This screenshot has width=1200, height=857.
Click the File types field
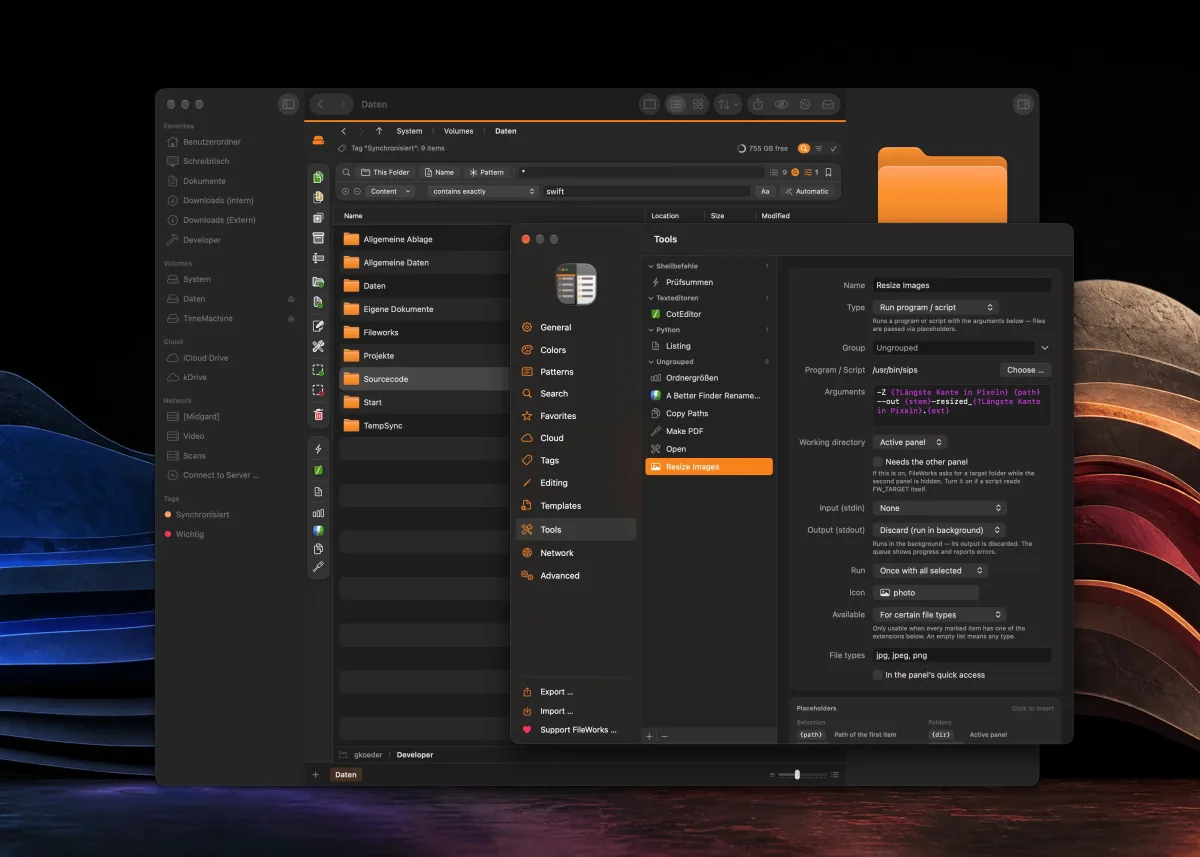point(962,655)
